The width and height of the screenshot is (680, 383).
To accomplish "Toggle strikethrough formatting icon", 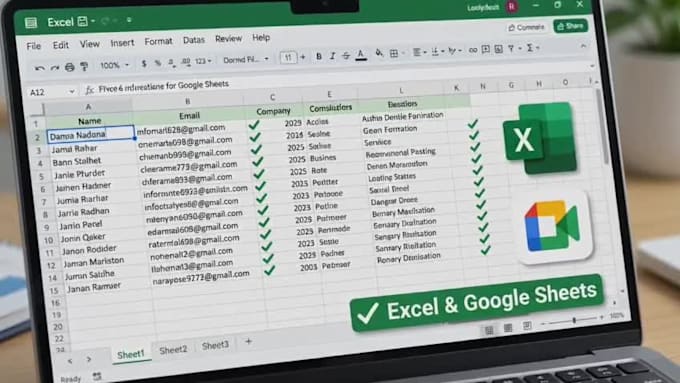I will [346, 56].
